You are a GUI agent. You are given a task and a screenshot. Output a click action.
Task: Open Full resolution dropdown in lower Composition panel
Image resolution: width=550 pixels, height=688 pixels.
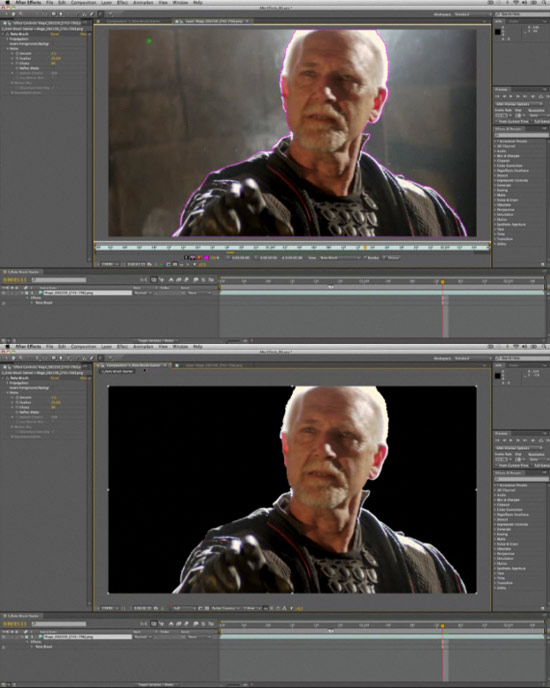tap(183, 608)
